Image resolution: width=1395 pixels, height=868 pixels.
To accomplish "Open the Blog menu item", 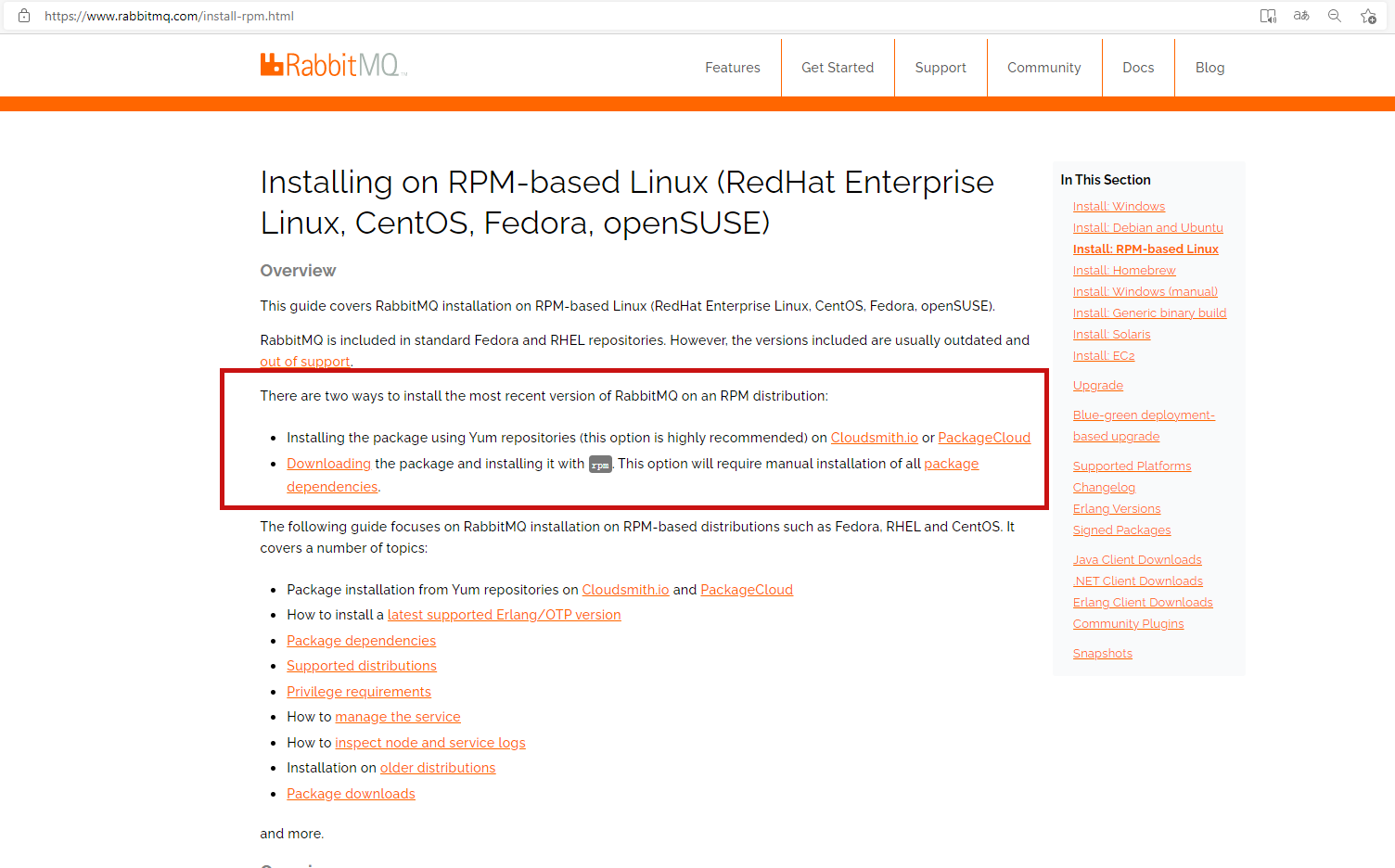I will tap(1209, 68).
